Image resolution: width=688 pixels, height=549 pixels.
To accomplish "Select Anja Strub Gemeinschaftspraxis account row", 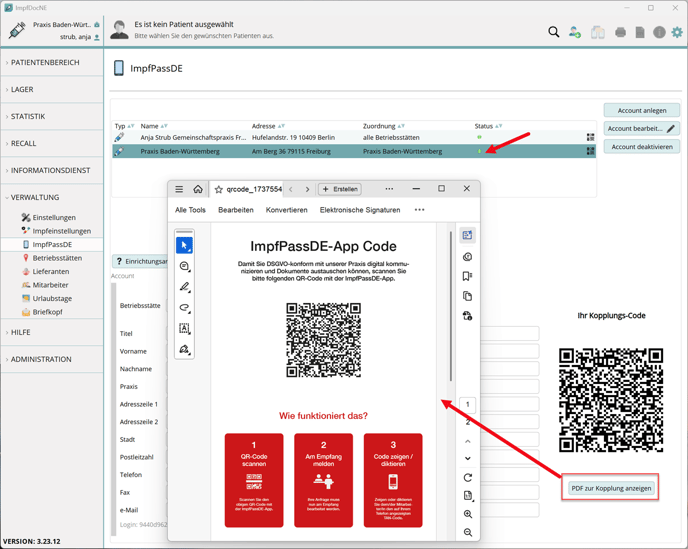I will 354,137.
